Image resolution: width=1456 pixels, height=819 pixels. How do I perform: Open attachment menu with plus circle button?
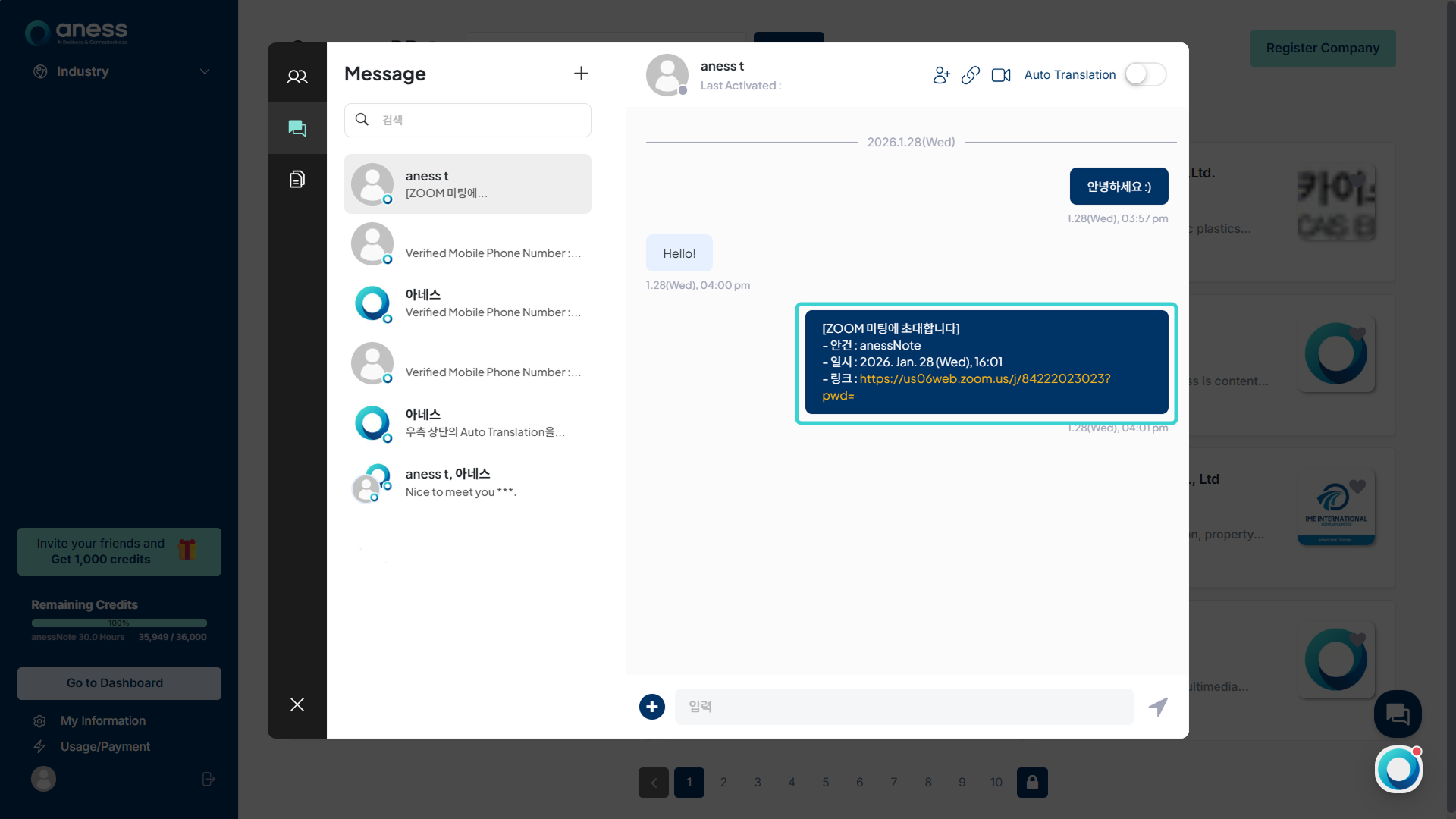tap(651, 706)
